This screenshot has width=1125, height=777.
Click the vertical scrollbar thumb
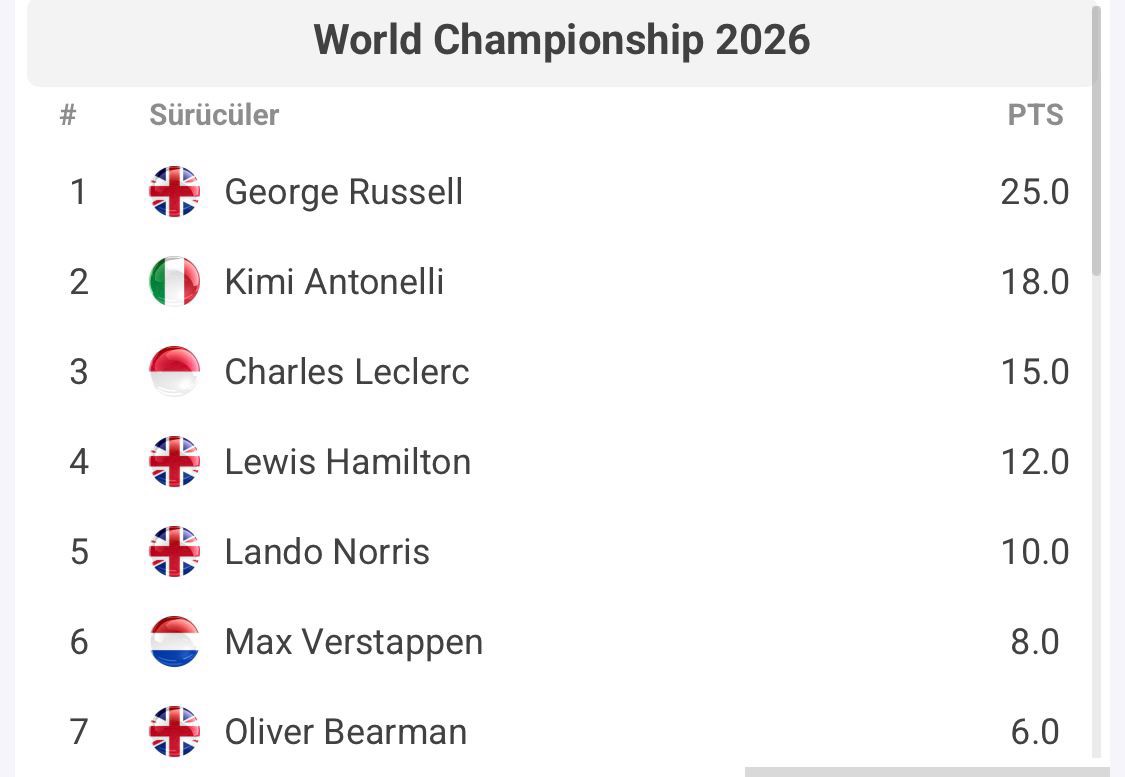click(x=1097, y=140)
